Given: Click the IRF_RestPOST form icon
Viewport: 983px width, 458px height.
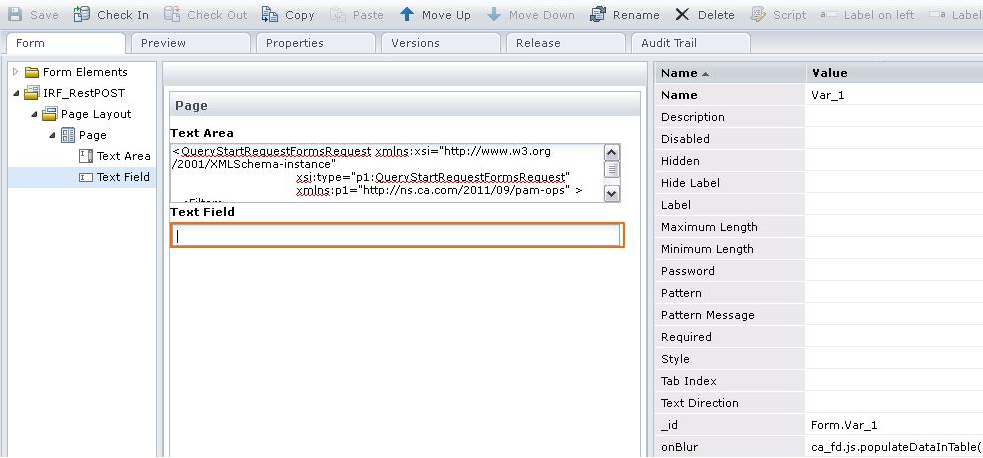Looking at the screenshot, I should click(31, 93).
